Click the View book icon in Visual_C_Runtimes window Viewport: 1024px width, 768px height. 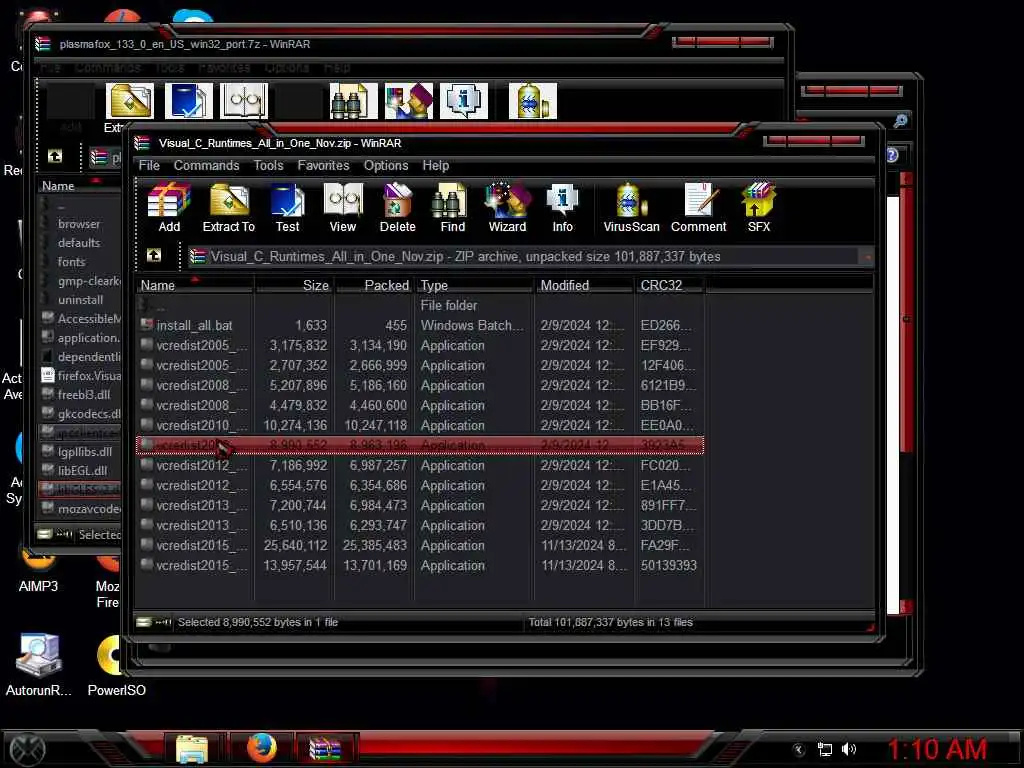pyautogui.click(x=343, y=208)
